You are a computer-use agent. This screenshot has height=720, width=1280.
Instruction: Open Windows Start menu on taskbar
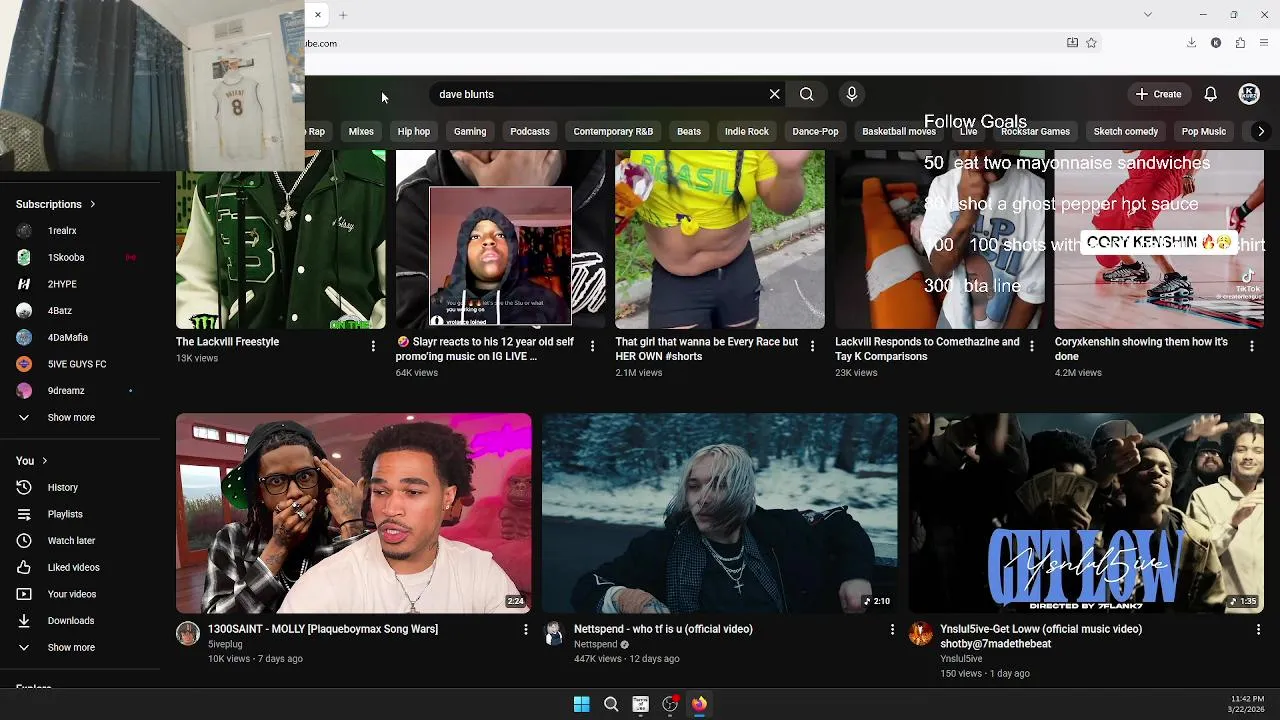click(581, 704)
